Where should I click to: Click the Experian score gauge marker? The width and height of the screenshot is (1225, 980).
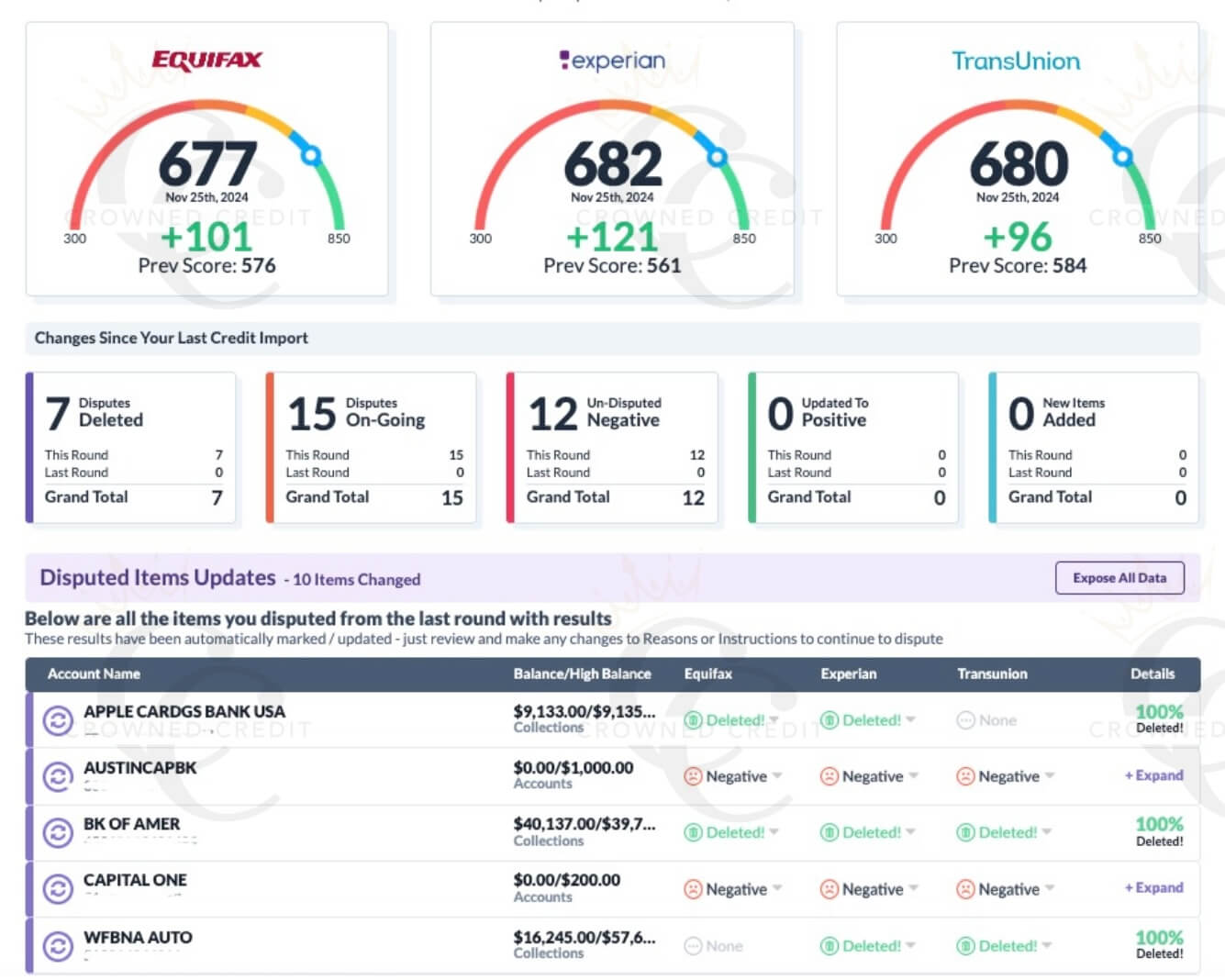pyautogui.click(x=718, y=156)
